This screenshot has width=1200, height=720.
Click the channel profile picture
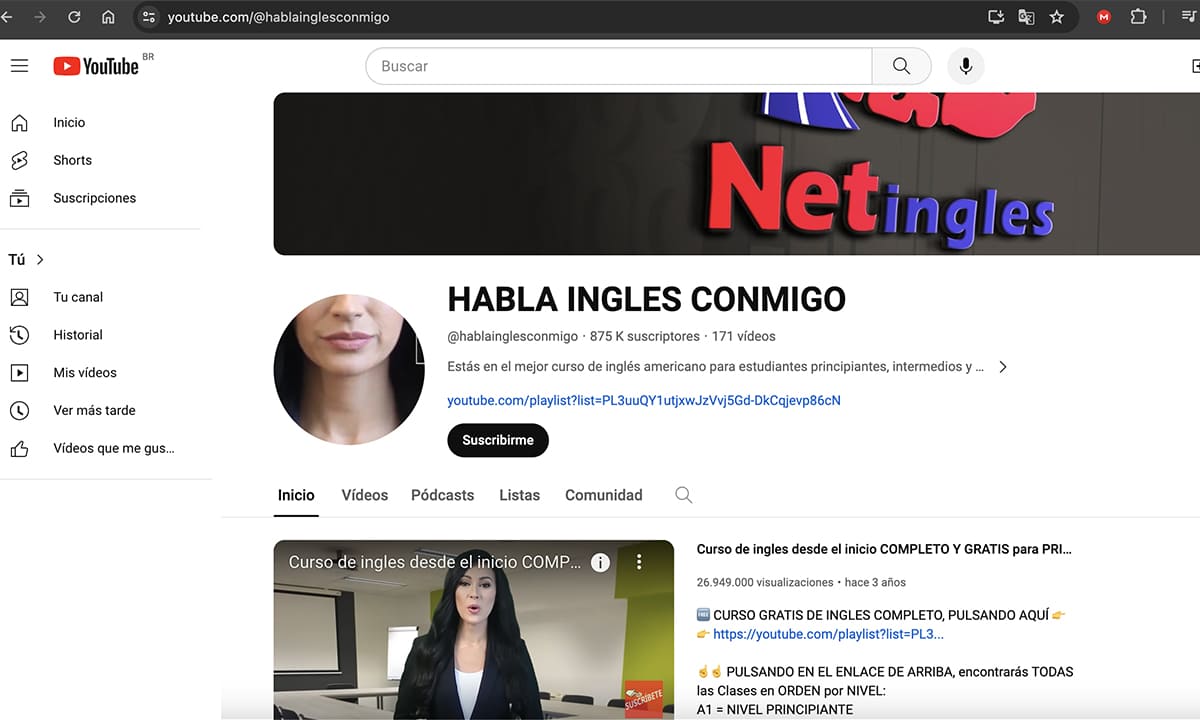click(x=349, y=370)
